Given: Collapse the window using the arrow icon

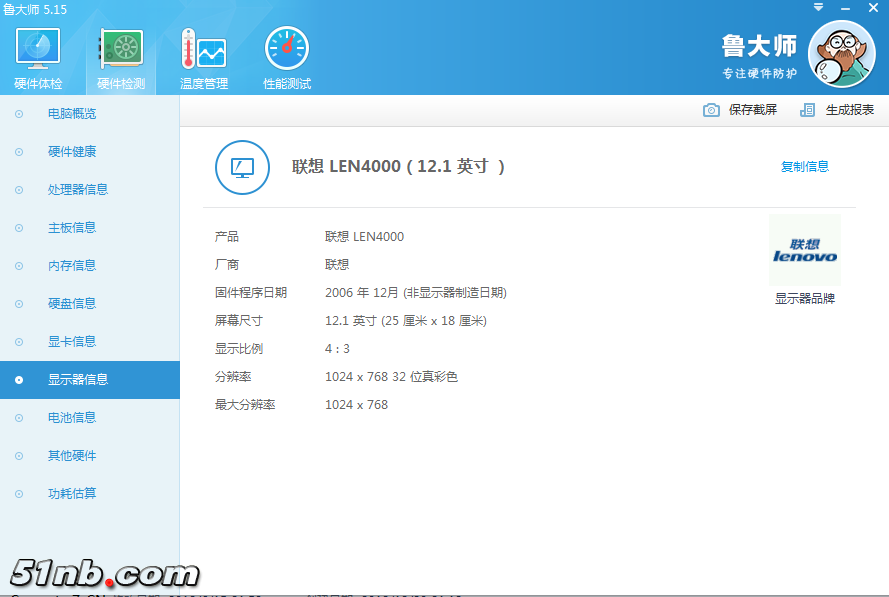Looking at the screenshot, I should pyautogui.click(x=819, y=8).
